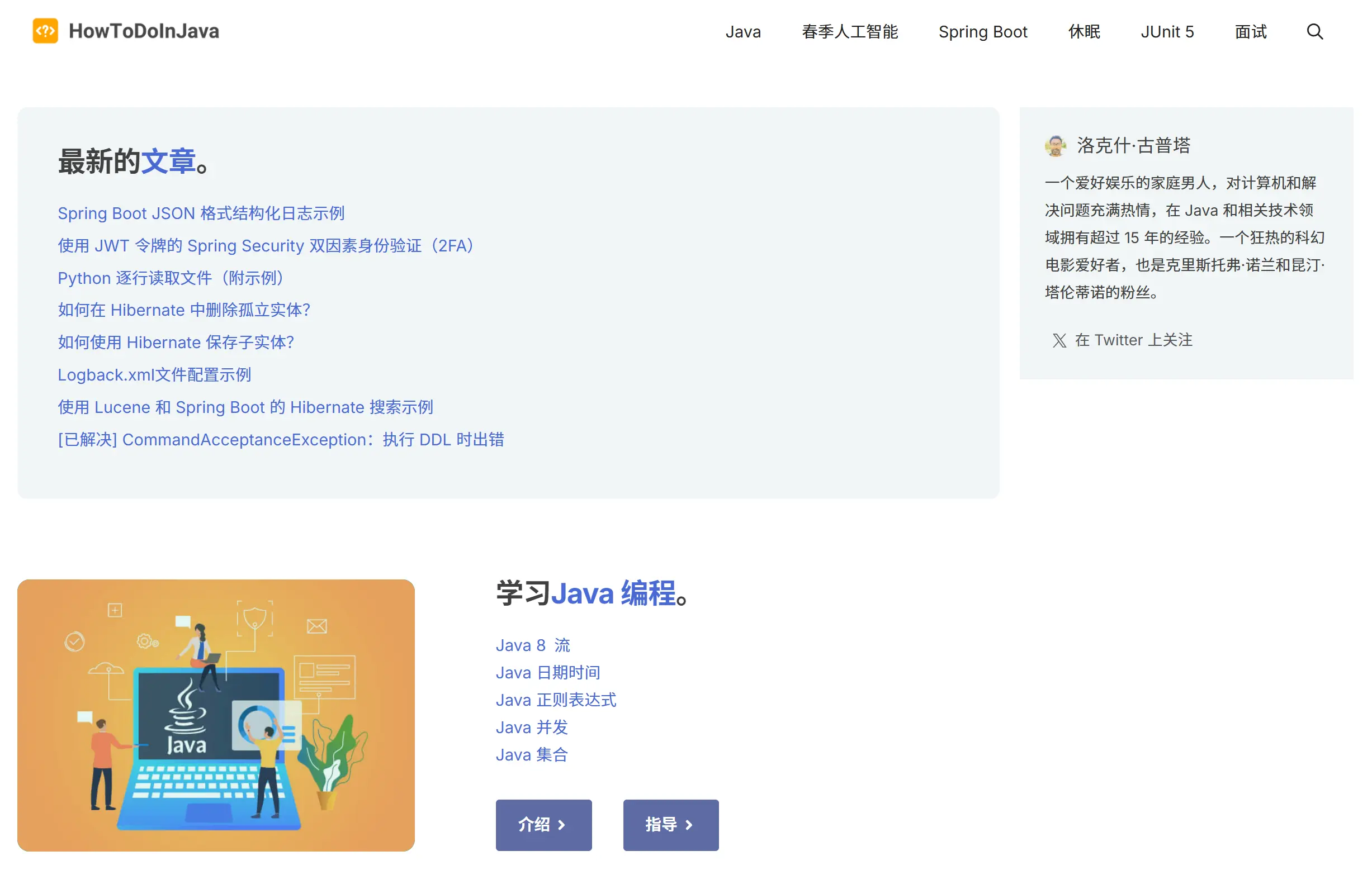Image resolution: width=1372 pixels, height=870 pixels.
Task: Open the CommandAcceptanceException DDL article link
Action: click(x=280, y=440)
